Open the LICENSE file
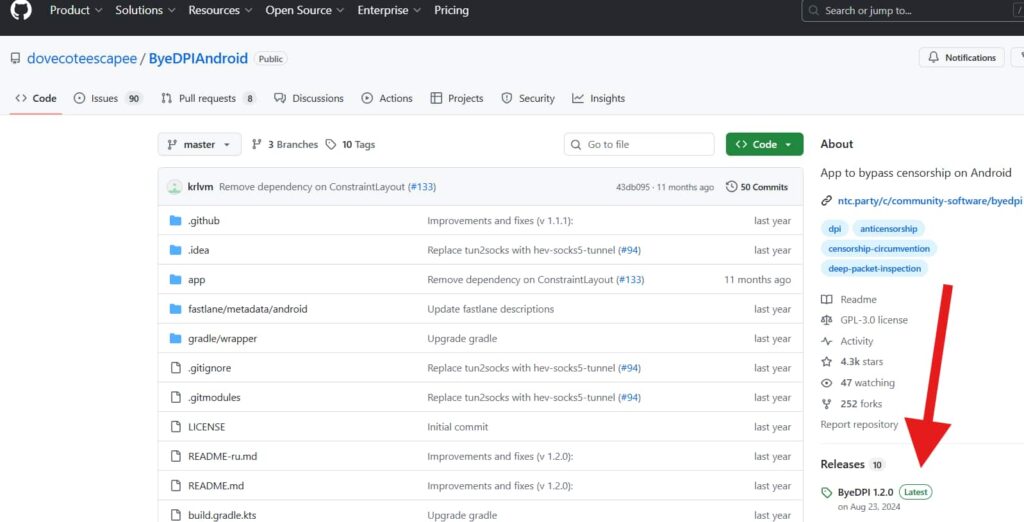This screenshot has height=522, width=1024. [206, 427]
